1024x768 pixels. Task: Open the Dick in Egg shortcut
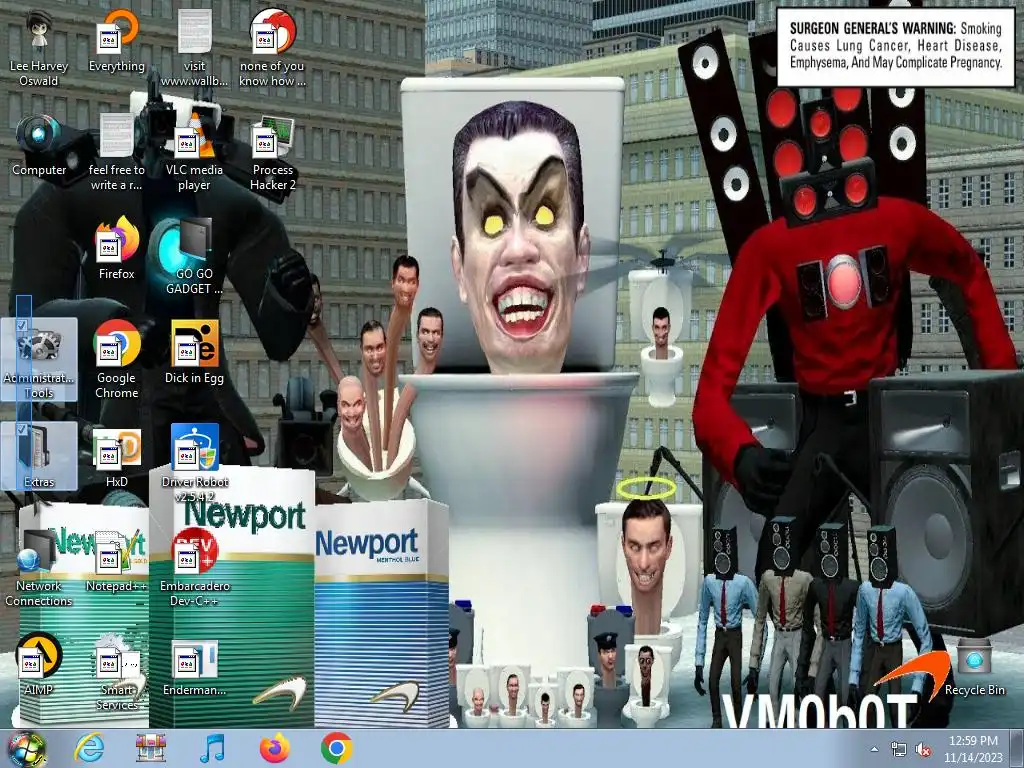(194, 353)
